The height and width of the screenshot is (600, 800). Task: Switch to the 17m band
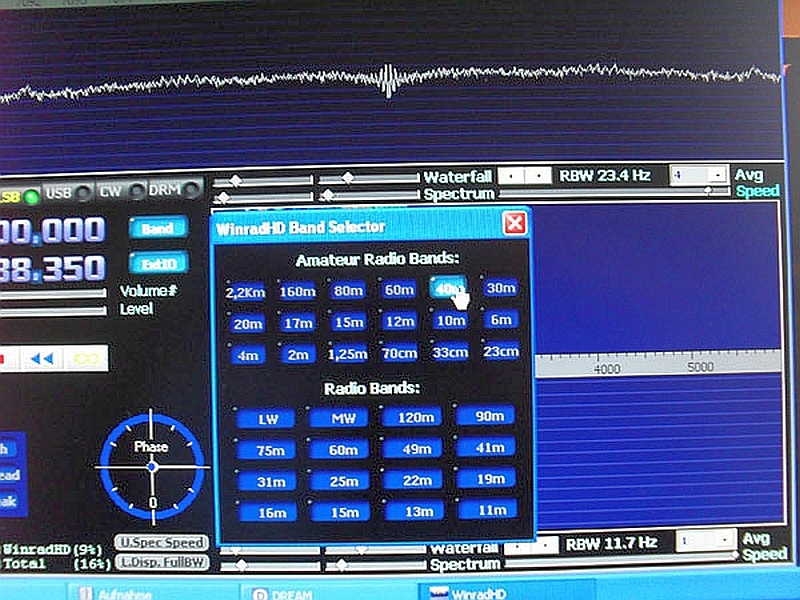[298, 322]
